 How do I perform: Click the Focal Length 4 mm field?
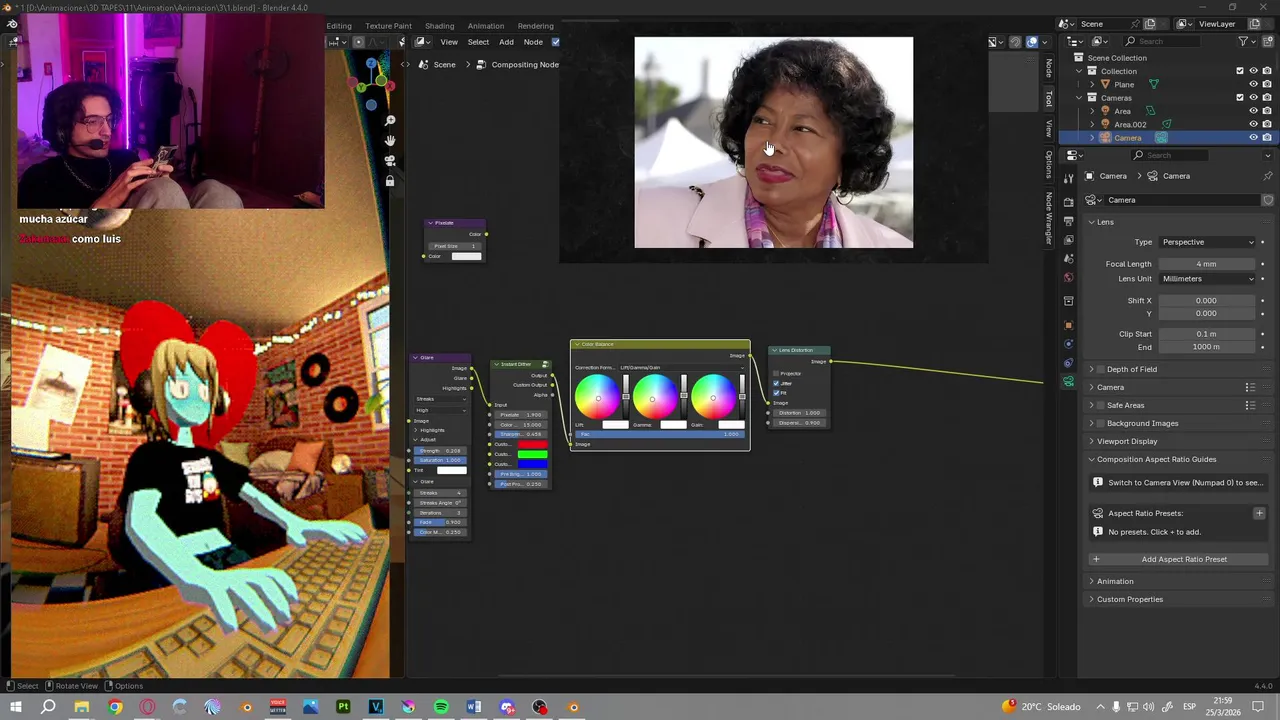[x=1207, y=264]
